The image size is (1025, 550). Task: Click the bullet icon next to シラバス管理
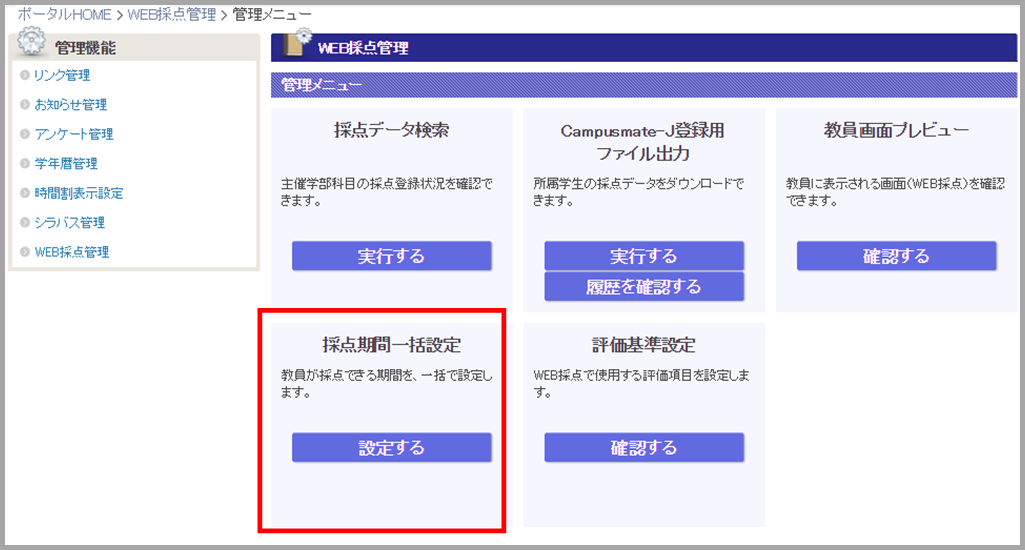pos(25,222)
